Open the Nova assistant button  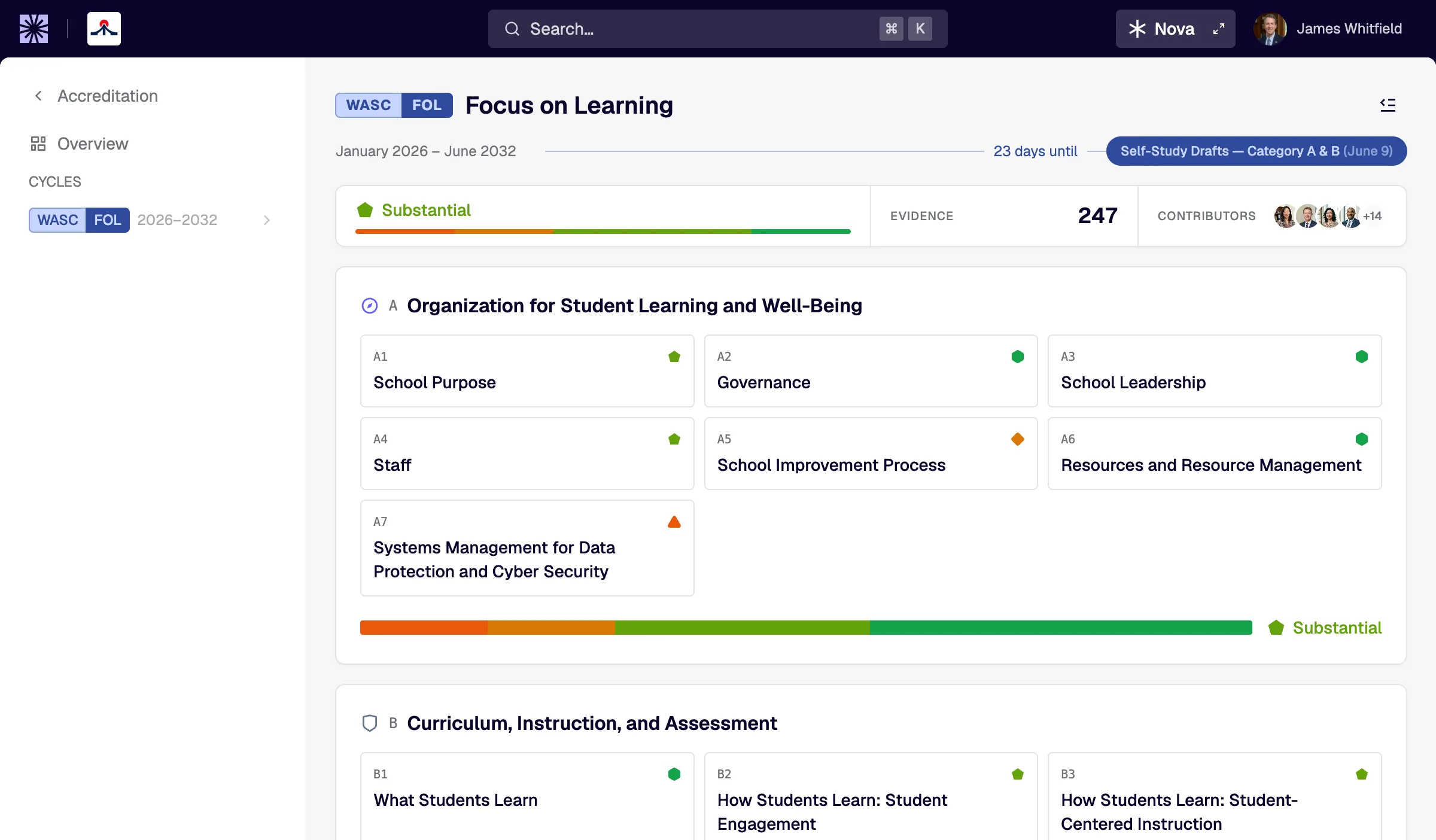[1175, 29]
